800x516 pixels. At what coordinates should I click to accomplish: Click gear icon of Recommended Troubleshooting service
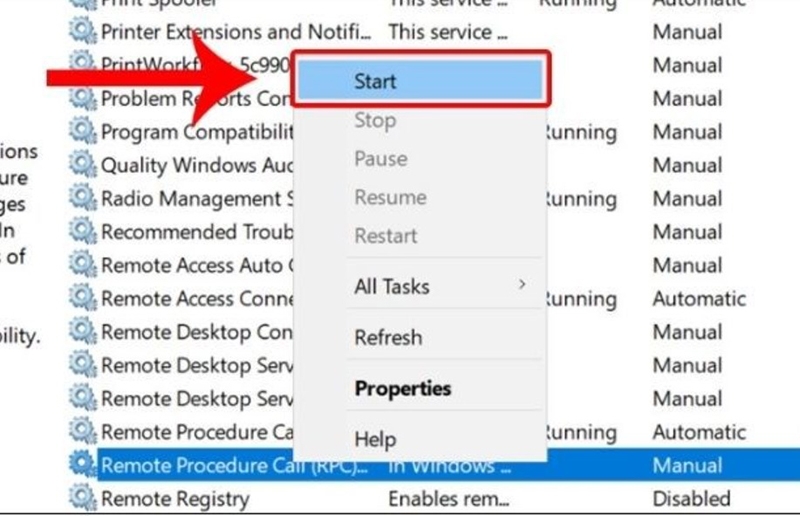coord(82,231)
